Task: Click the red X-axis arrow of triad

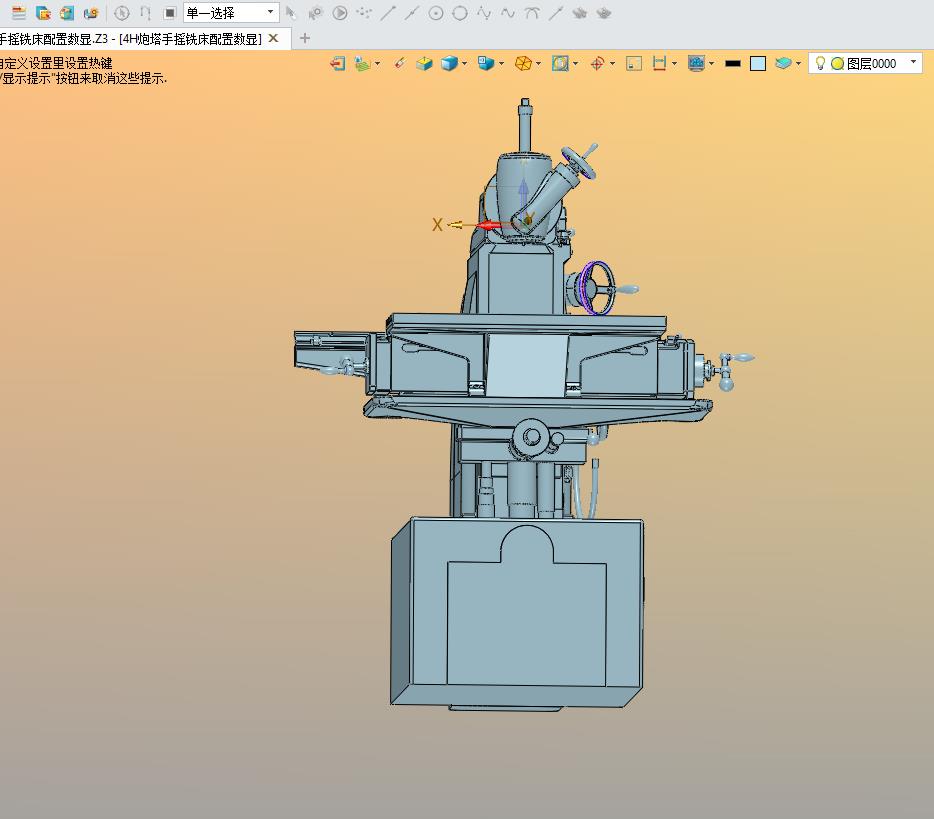Action: click(x=488, y=226)
